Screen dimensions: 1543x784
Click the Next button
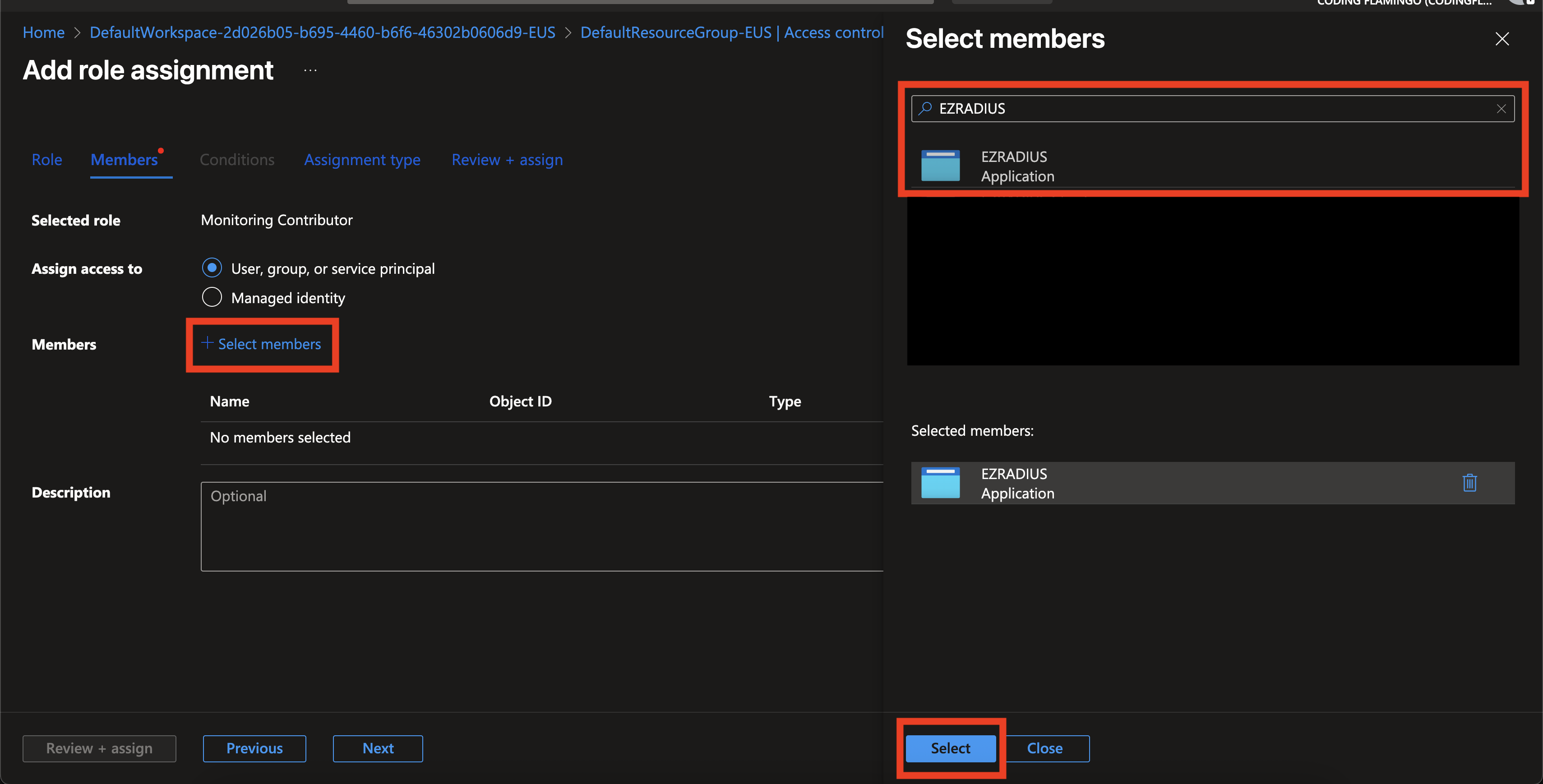pos(378,749)
